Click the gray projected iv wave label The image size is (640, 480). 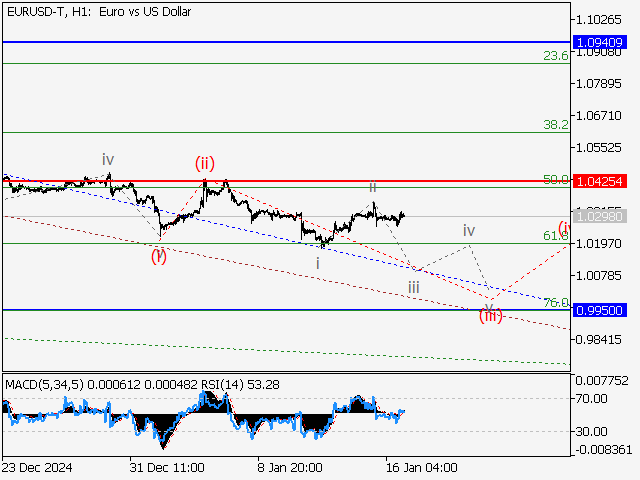[x=468, y=231]
